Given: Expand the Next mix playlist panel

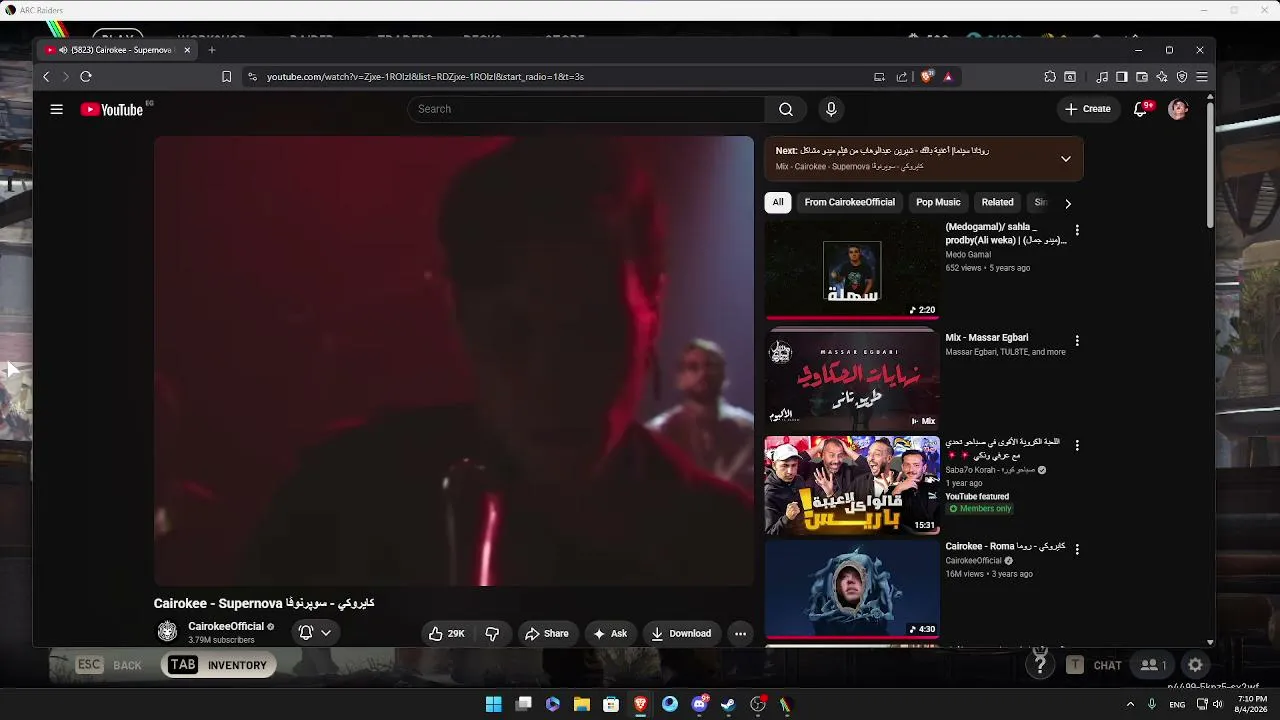Looking at the screenshot, I should [1065, 159].
